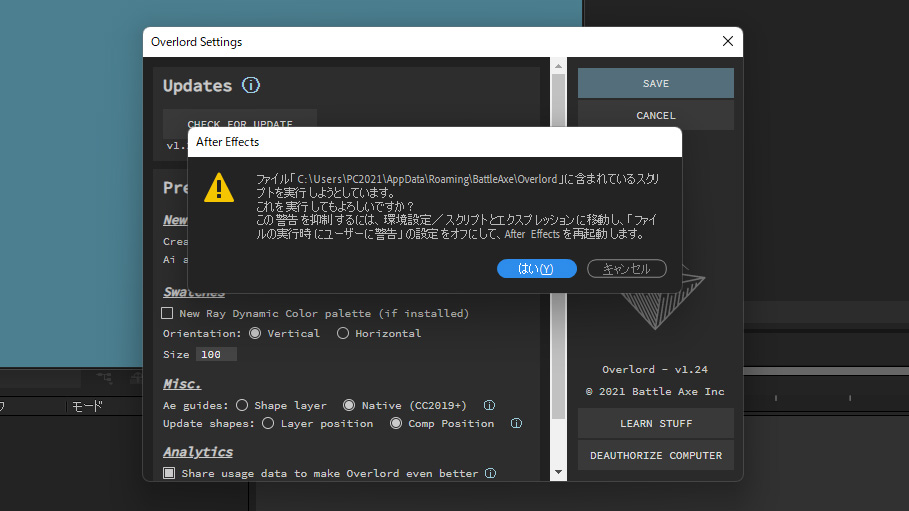This screenshot has width=909, height=511.
Task: Click the scrollbar down arrow in settings
Action: (558, 472)
